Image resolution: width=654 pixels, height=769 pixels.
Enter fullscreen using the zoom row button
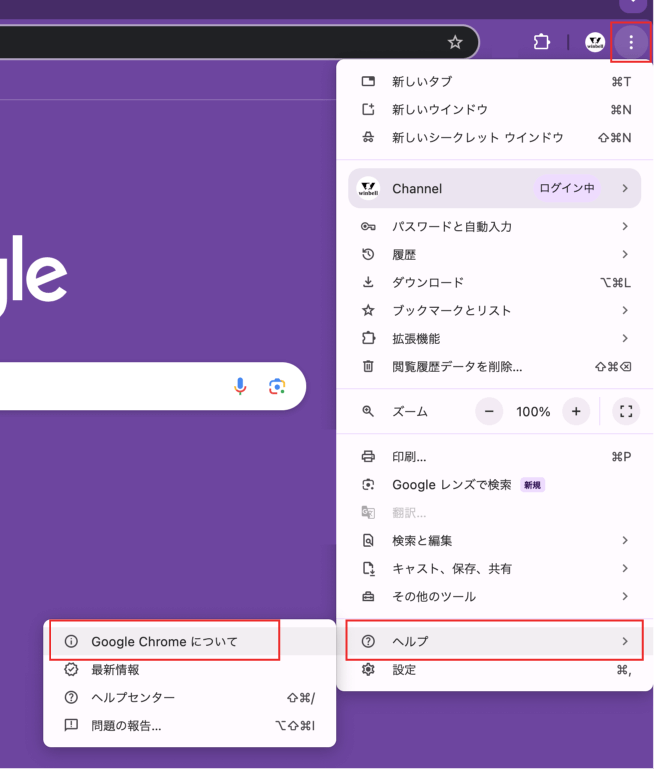pyautogui.click(x=626, y=411)
